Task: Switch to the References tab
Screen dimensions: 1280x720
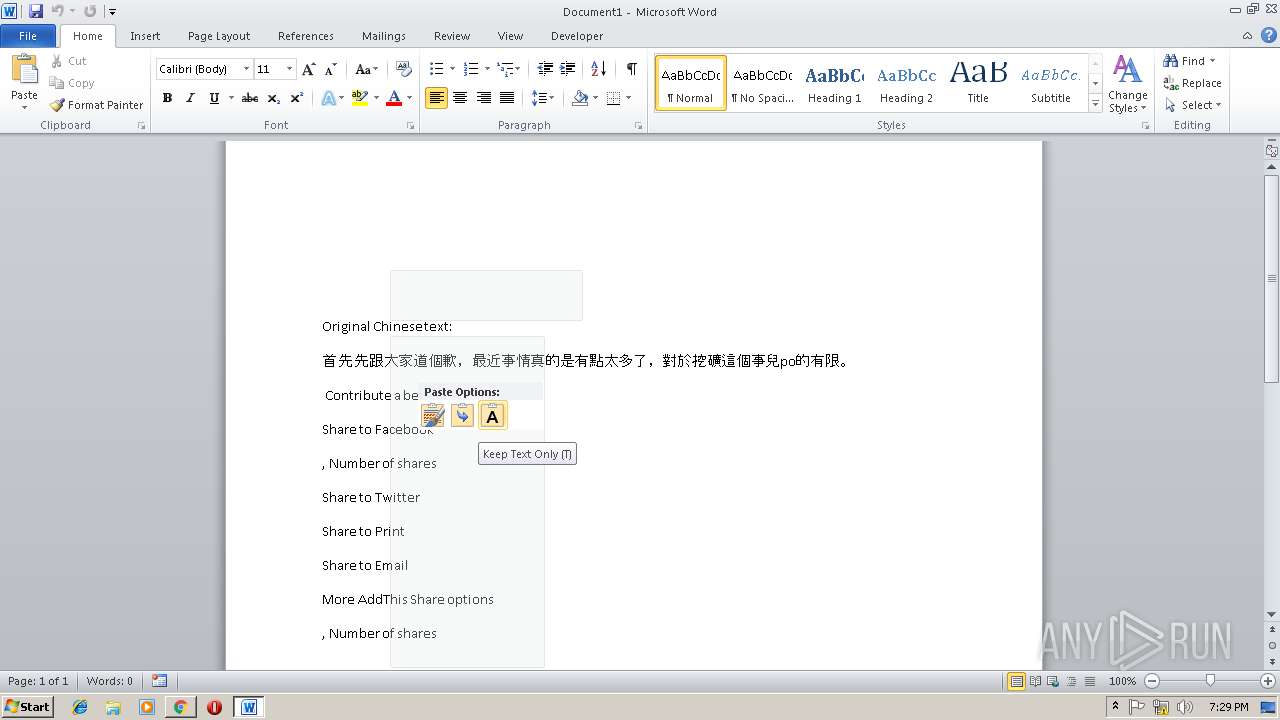Action: point(306,35)
